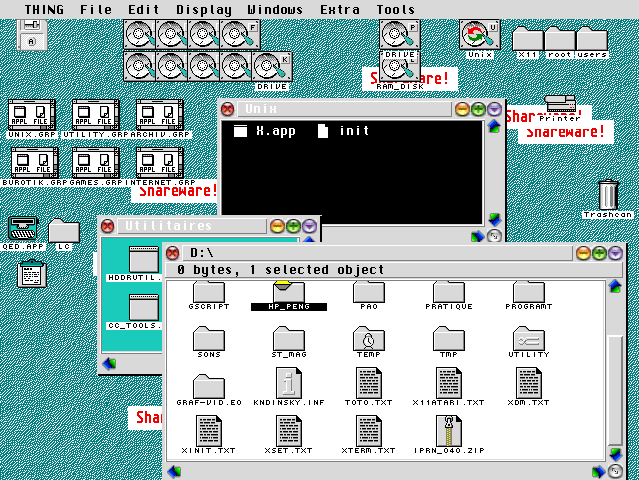Select the UTILITY folder
The height and width of the screenshot is (480, 639).
(529, 342)
